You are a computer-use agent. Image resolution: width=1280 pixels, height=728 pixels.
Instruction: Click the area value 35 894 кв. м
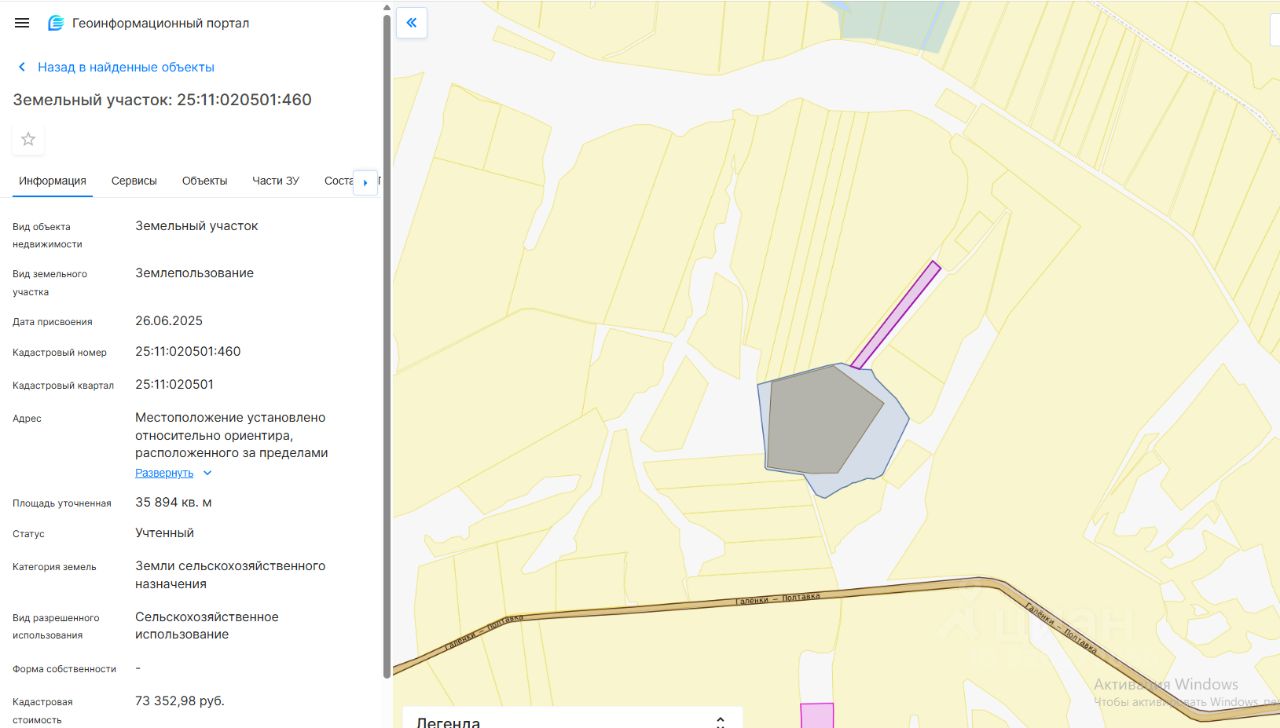coord(174,503)
